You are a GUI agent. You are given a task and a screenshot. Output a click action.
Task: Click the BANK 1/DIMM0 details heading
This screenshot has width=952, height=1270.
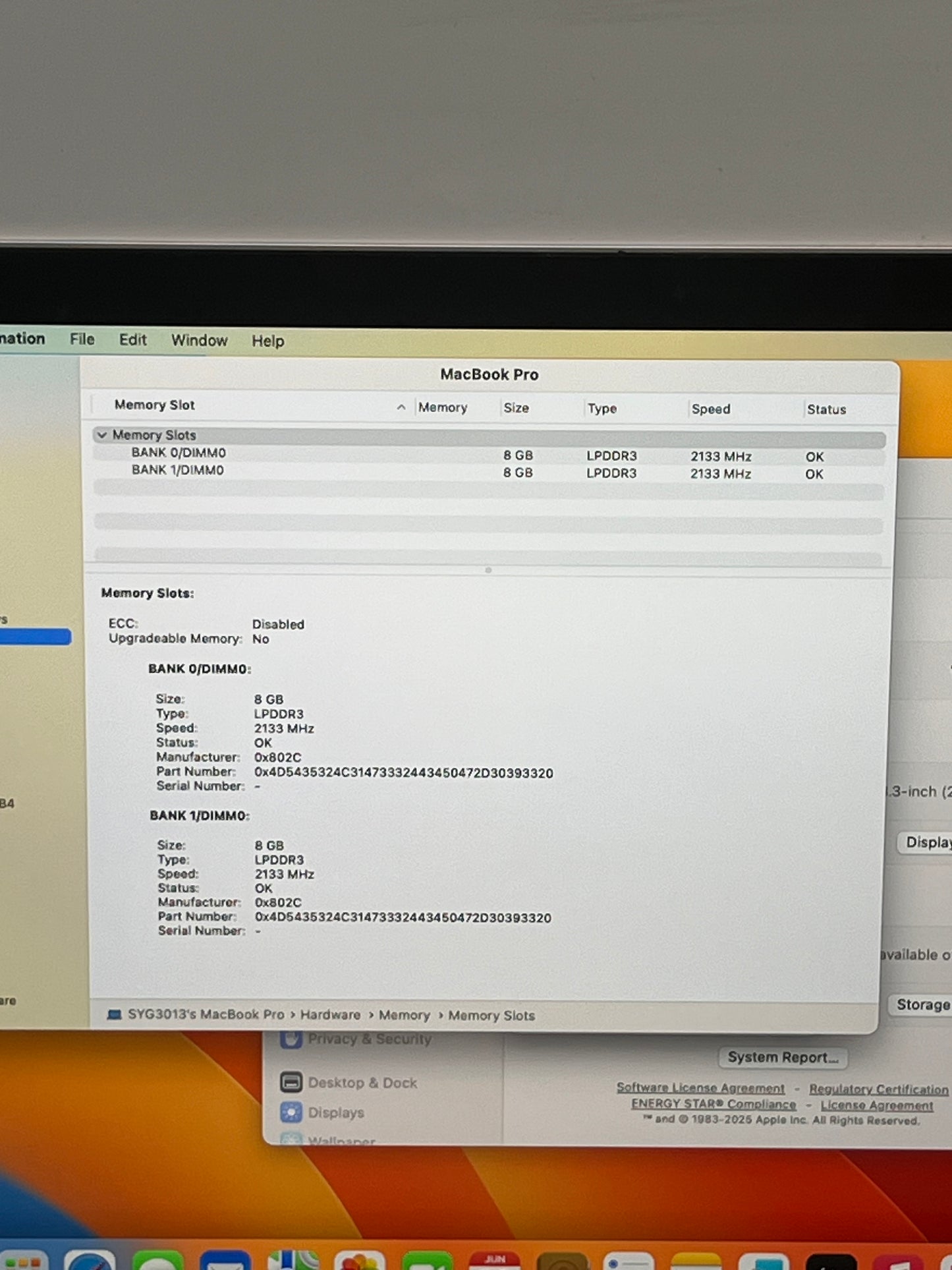(x=200, y=815)
